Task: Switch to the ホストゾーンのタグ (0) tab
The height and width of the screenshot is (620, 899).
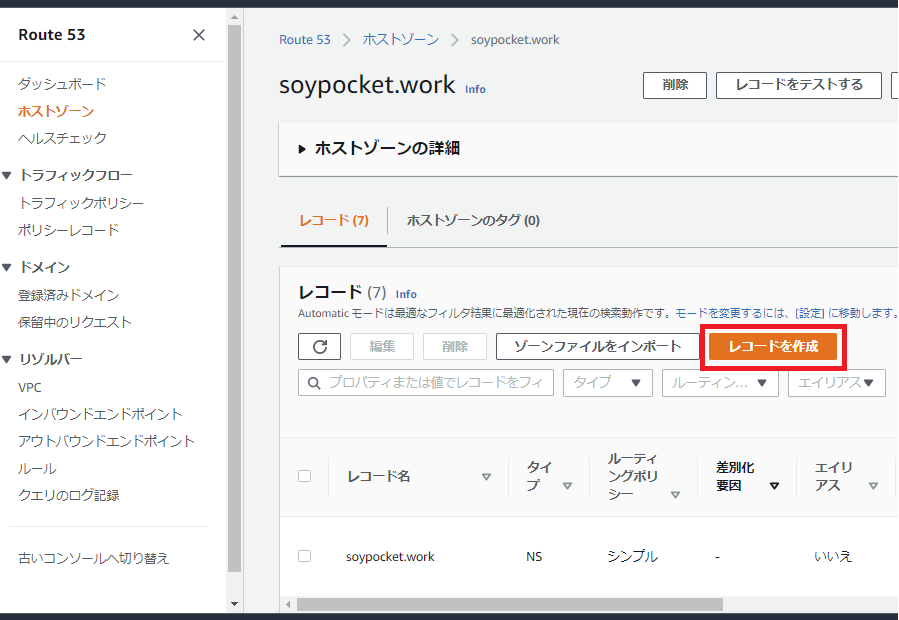Action: coord(472,221)
